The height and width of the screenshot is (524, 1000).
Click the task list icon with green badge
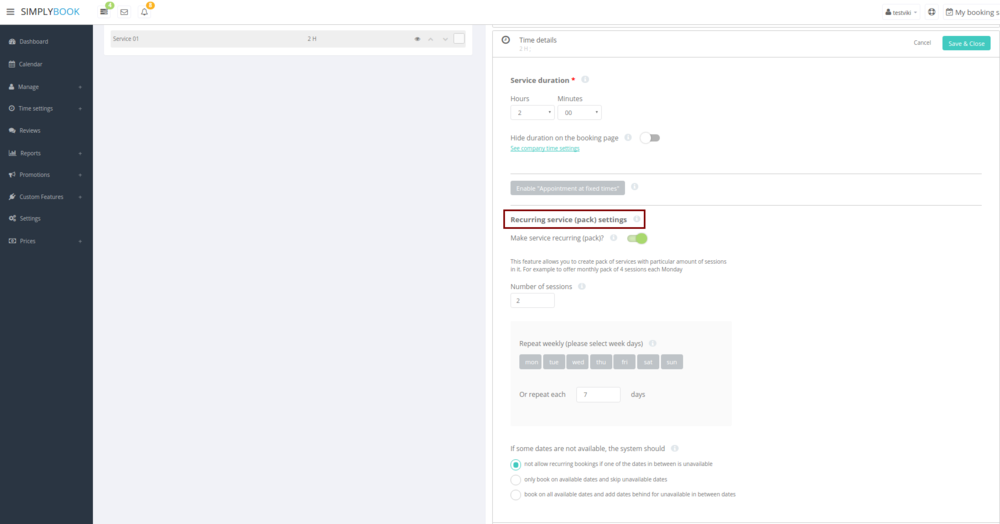104,12
